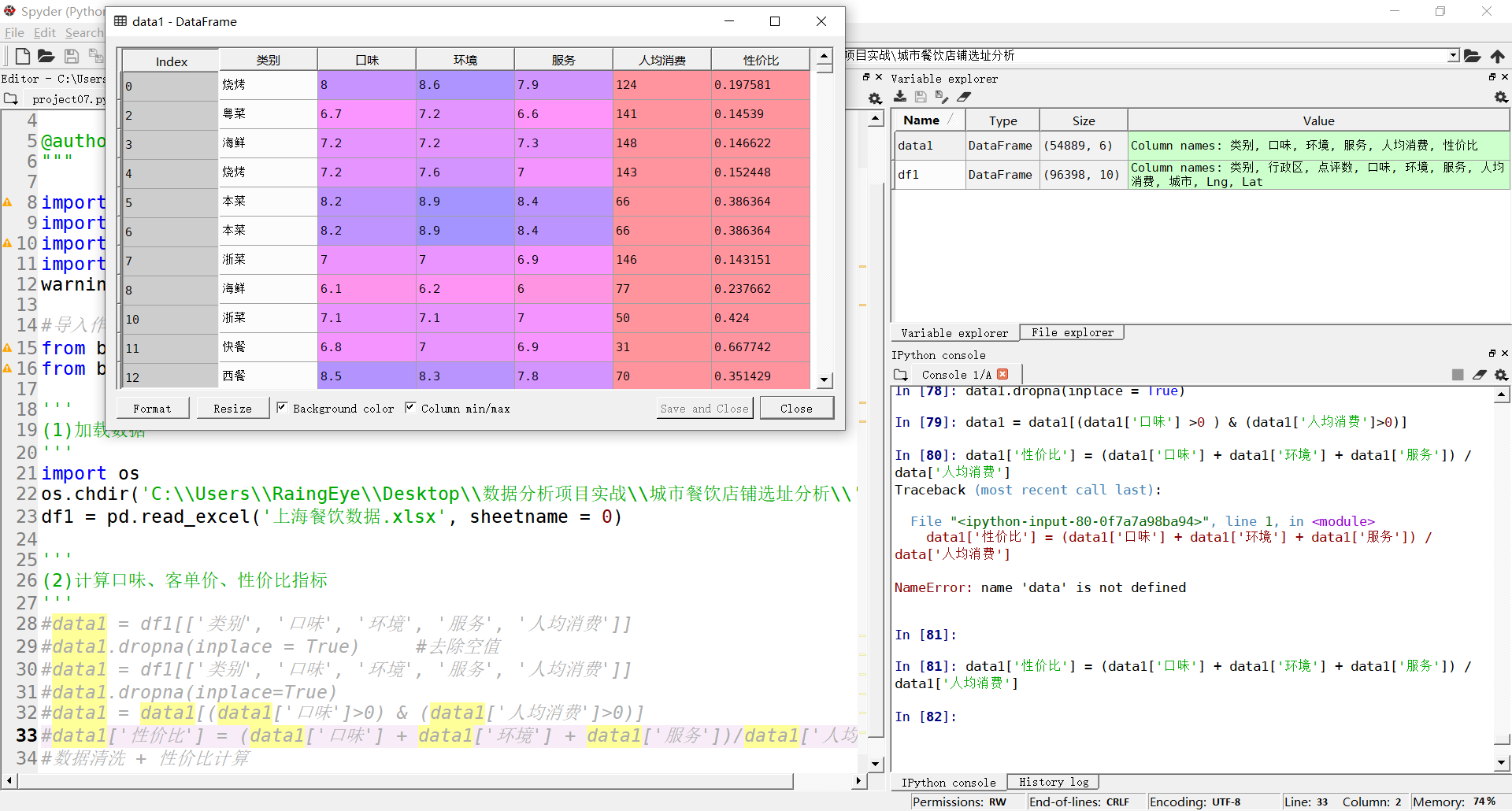Open the editor tab list dropdown
Image resolution: width=1512 pixels, height=811 pixels.
(11, 99)
